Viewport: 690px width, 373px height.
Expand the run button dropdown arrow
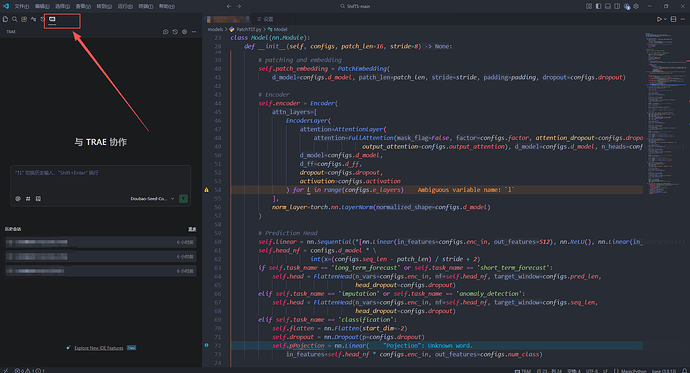pyautogui.click(x=665, y=19)
